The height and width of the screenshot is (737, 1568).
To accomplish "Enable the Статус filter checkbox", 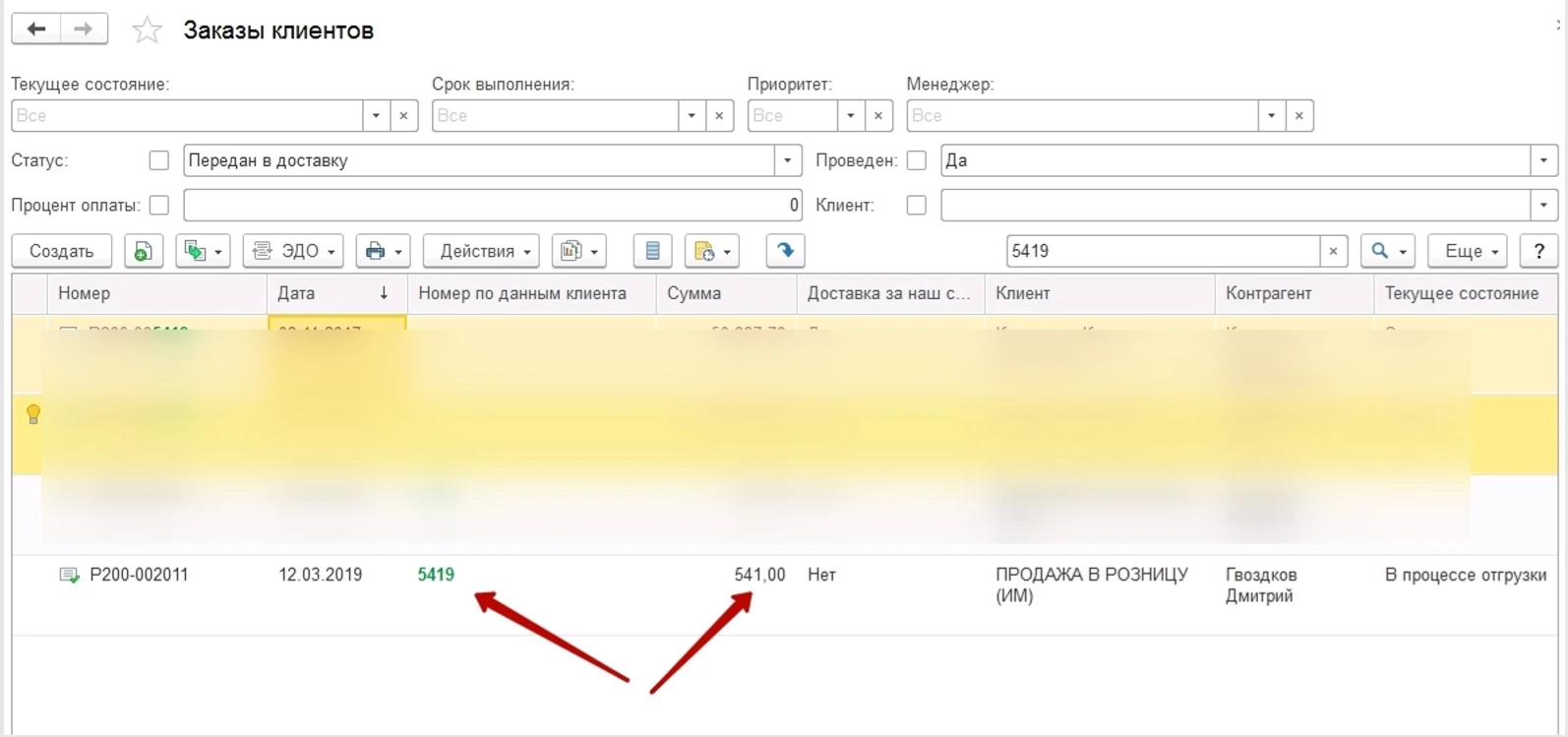I will tap(158, 160).
